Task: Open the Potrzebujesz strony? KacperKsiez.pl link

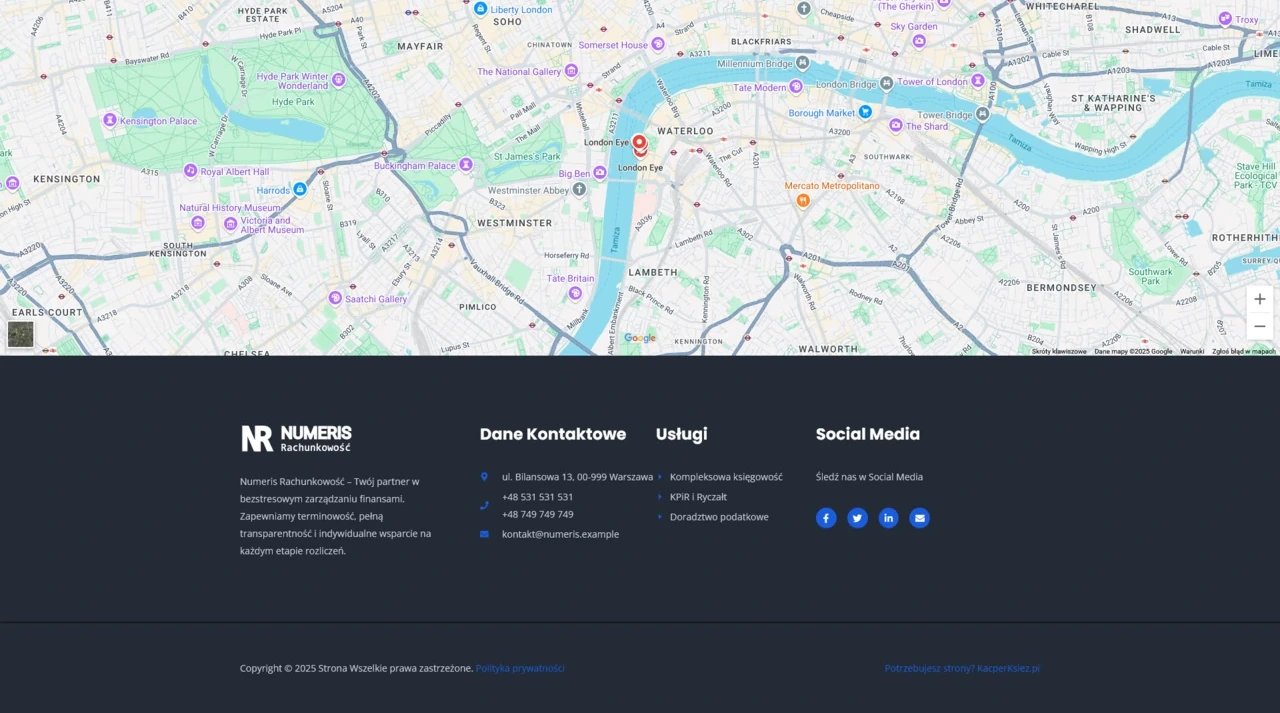Action: click(x=962, y=668)
